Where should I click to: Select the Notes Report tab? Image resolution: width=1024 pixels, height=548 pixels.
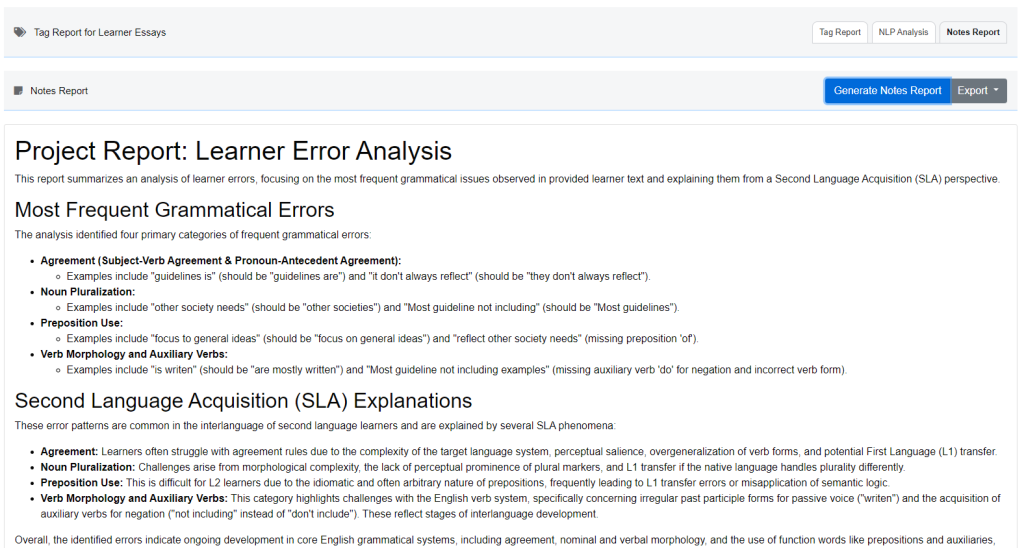click(x=972, y=32)
